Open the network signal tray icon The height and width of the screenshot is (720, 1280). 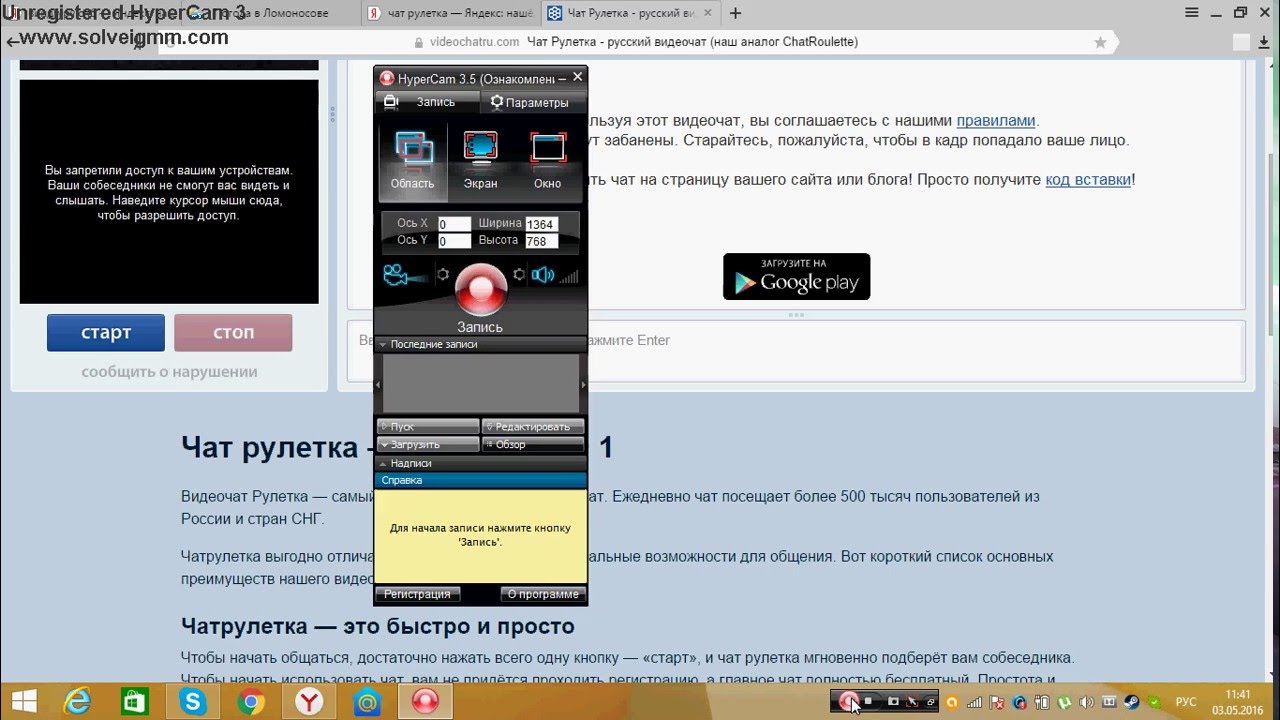point(974,703)
